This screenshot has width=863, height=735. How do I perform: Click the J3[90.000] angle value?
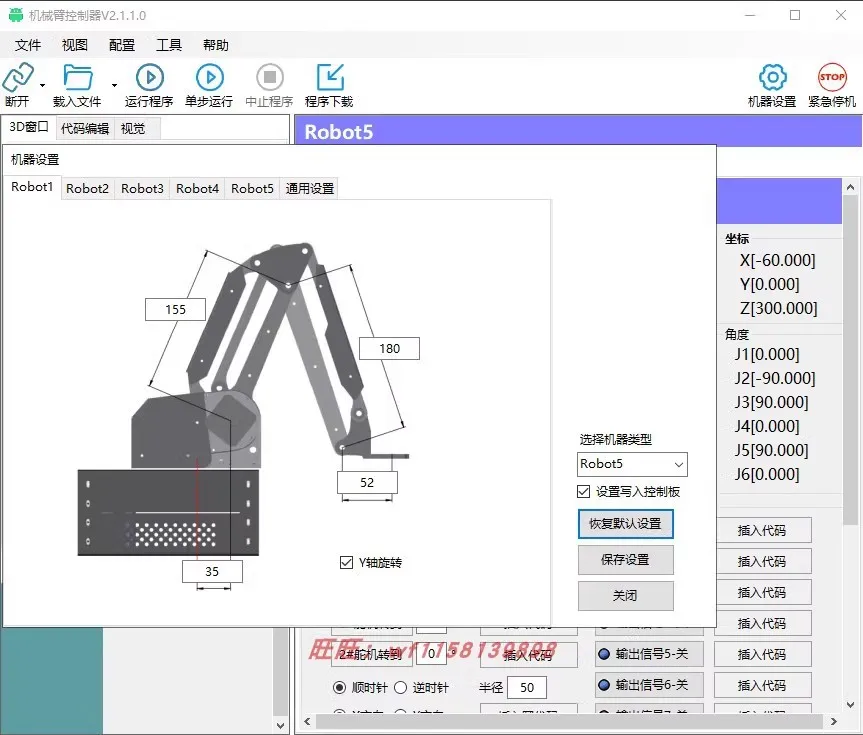coord(772,402)
